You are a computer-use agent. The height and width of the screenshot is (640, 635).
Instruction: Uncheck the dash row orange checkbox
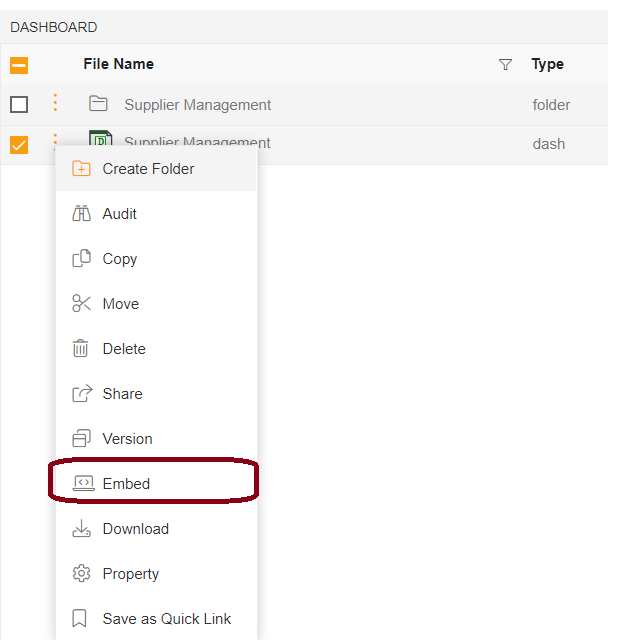pos(19,145)
